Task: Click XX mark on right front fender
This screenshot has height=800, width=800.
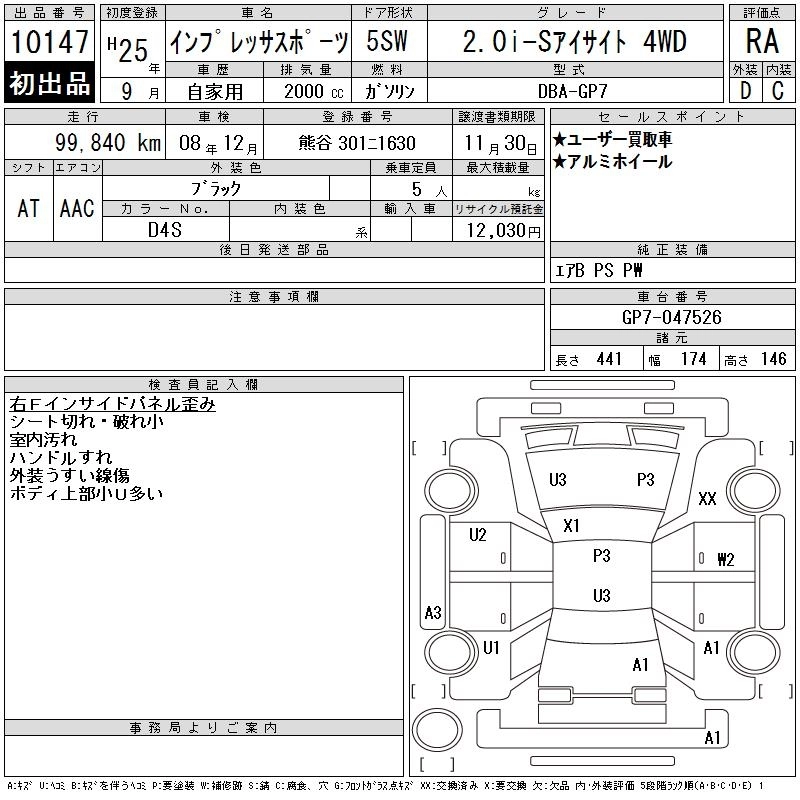Action: (707, 498)
